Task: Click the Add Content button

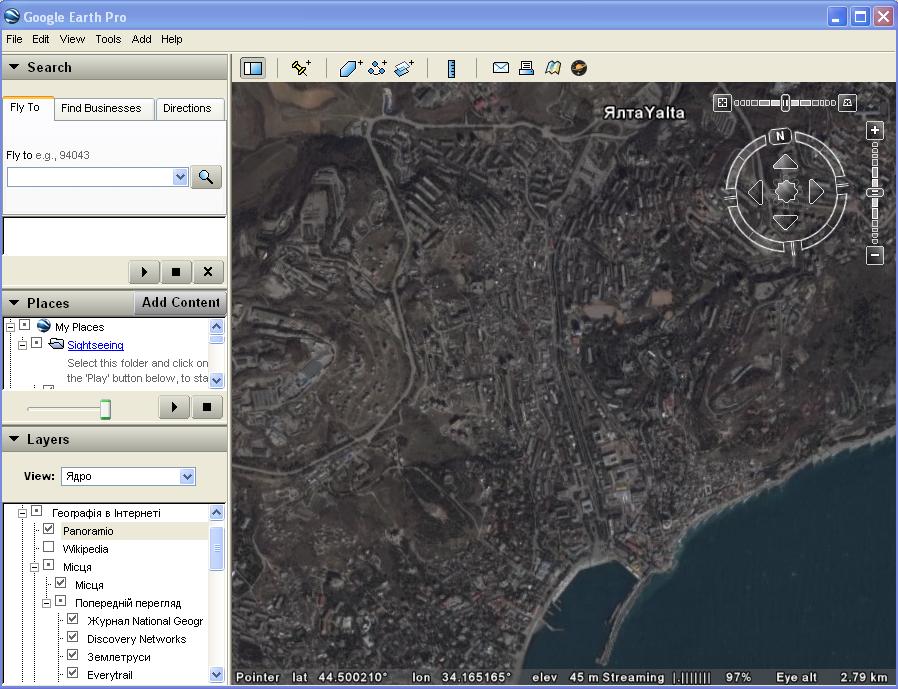Action: click(x=180, y=302)
